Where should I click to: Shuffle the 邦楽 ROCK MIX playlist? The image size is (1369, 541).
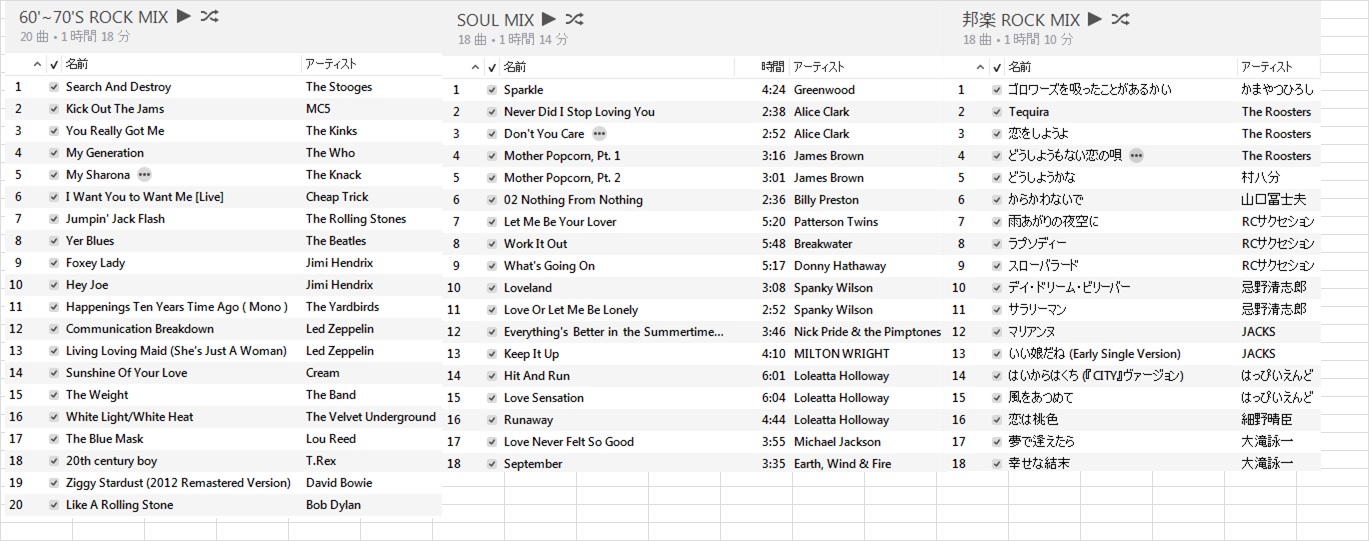coord(1121,19)
